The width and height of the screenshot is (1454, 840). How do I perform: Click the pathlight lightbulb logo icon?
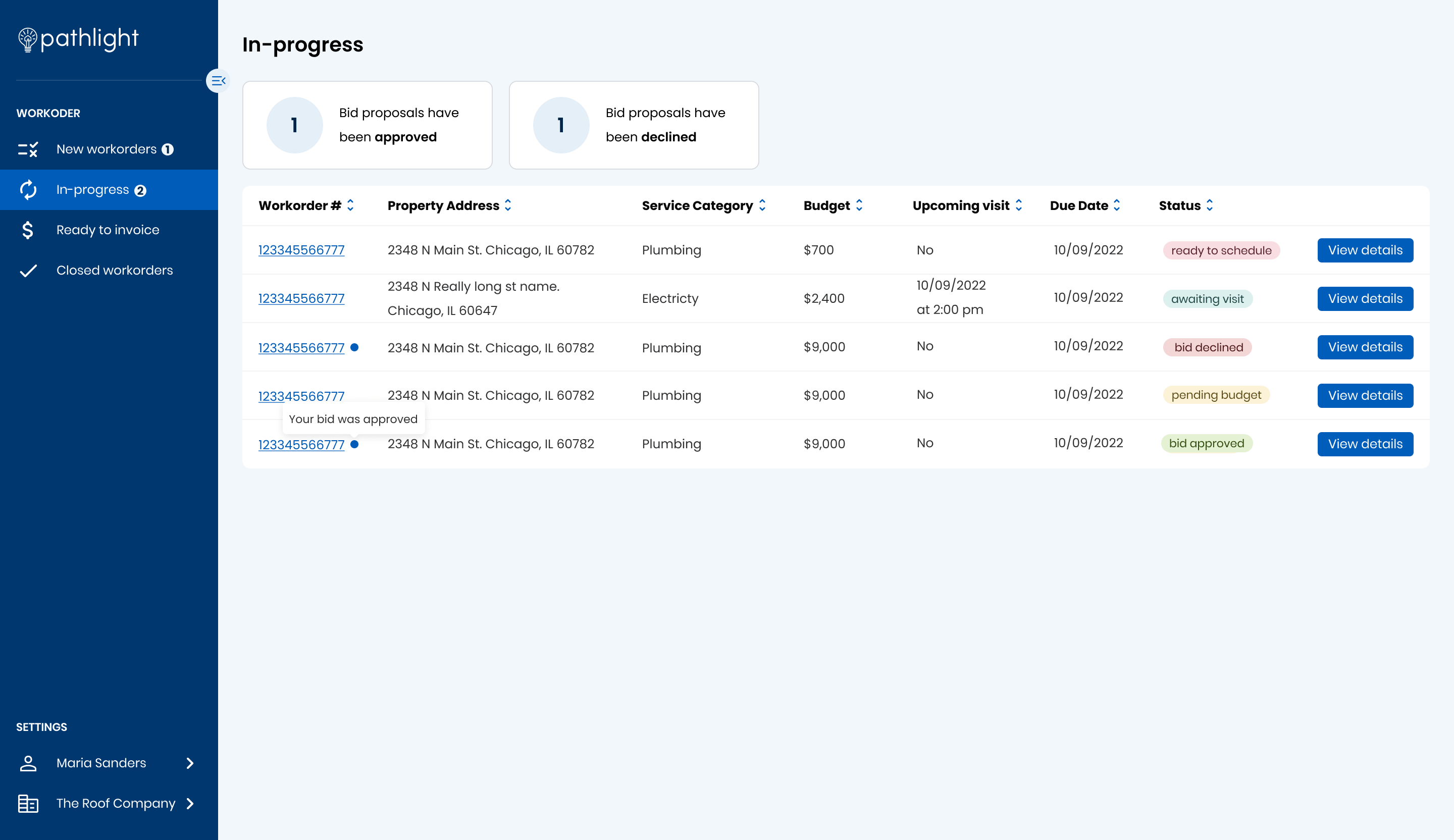27,39
